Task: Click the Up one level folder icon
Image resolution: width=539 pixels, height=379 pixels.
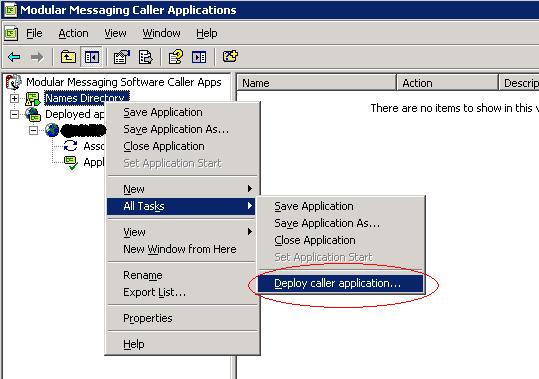Action: [68, 57]
